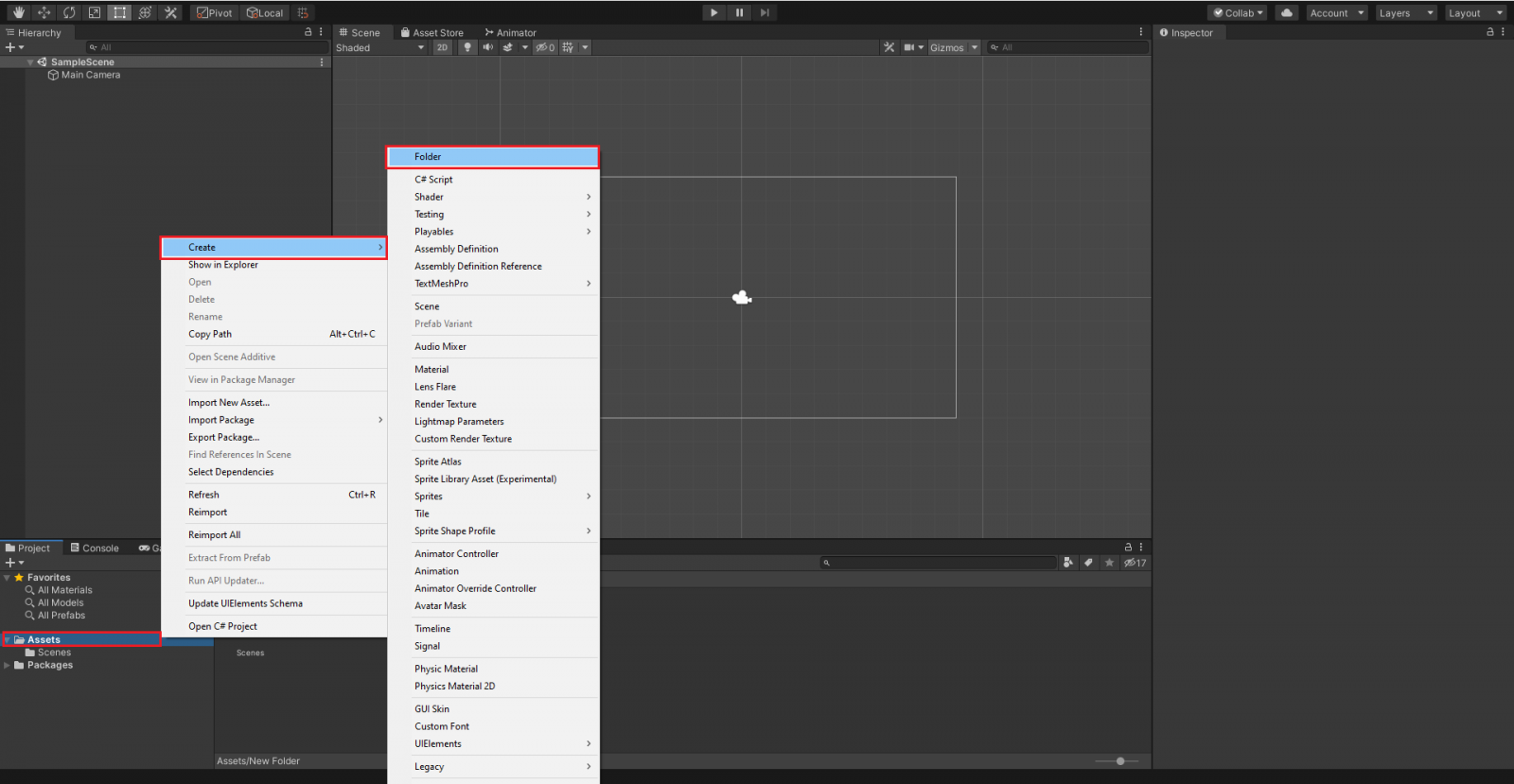1514x784 pixels.
Task: Open cloud services icon
Action: click(1286, 12)
